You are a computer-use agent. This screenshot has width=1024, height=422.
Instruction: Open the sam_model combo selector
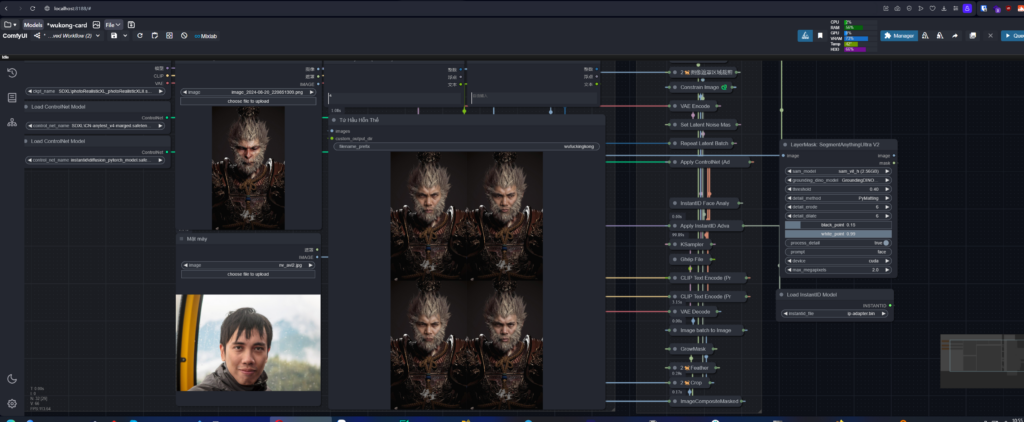point(839,170)
